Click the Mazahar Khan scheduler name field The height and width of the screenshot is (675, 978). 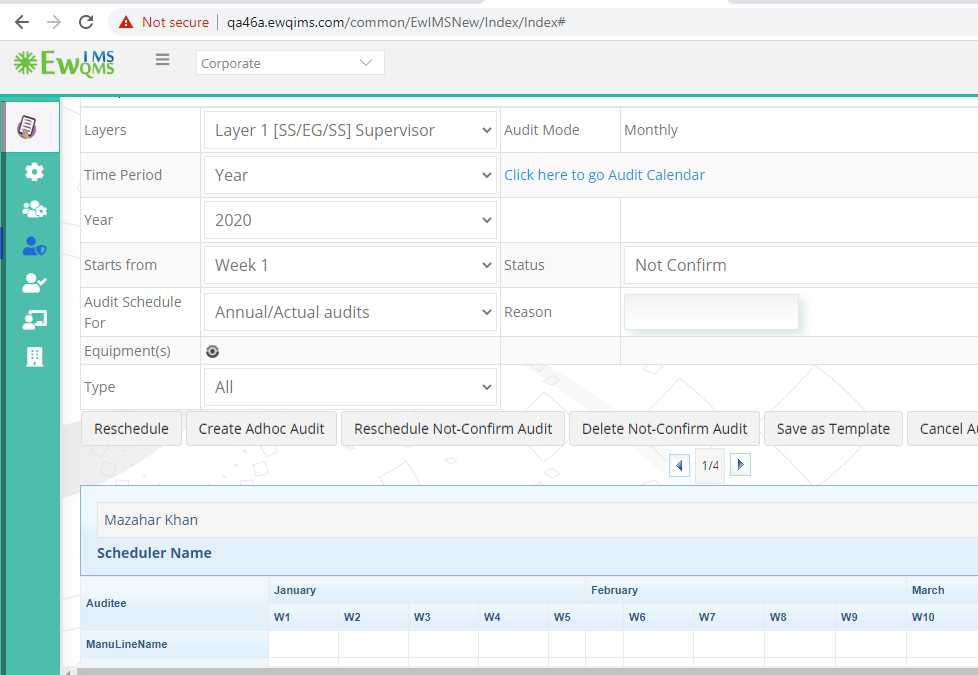538,520
